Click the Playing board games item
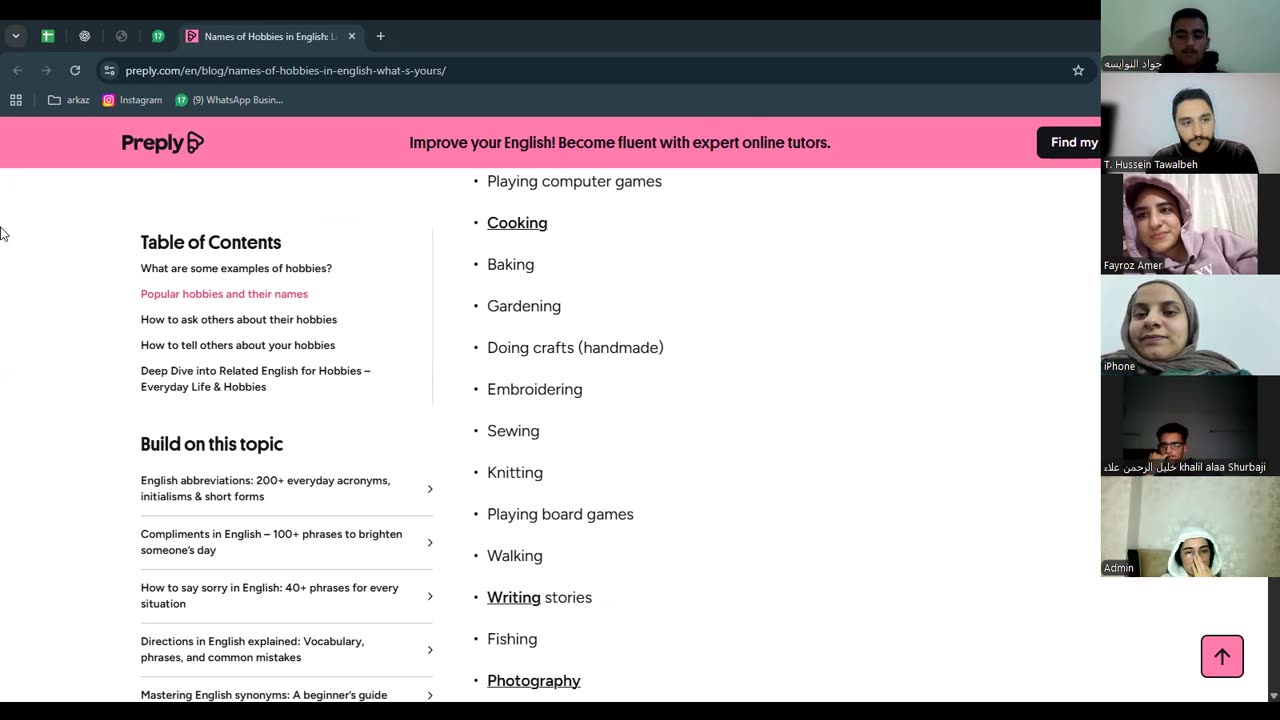 coord(560,514)
